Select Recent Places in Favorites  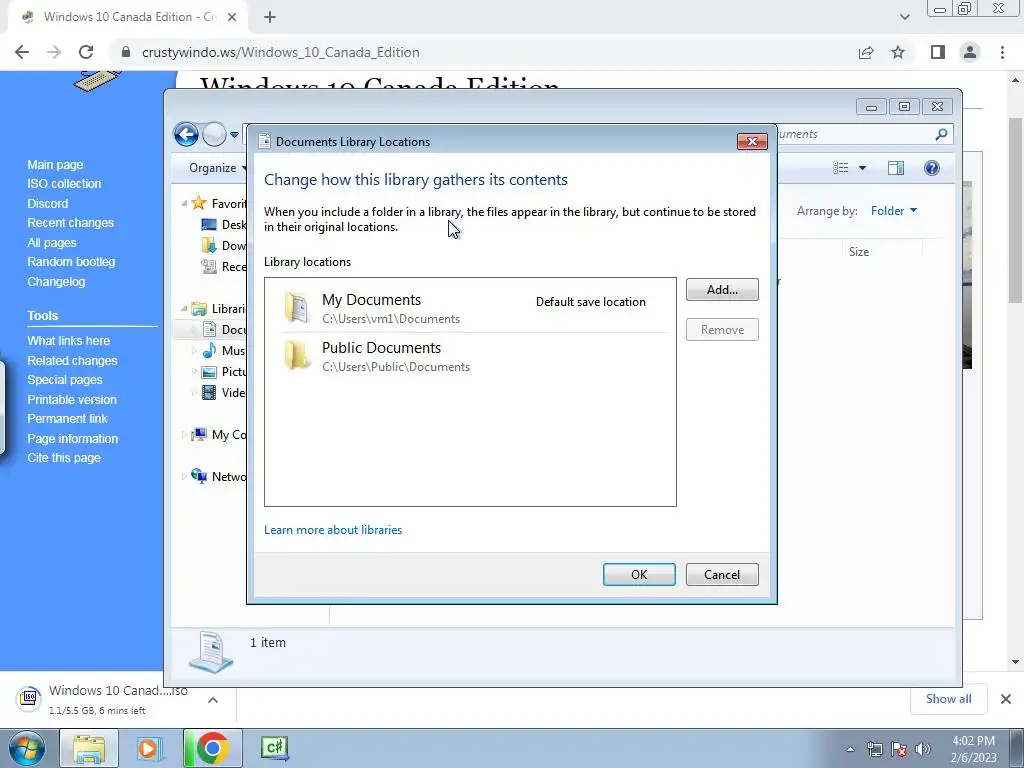(x=225, y=266)
